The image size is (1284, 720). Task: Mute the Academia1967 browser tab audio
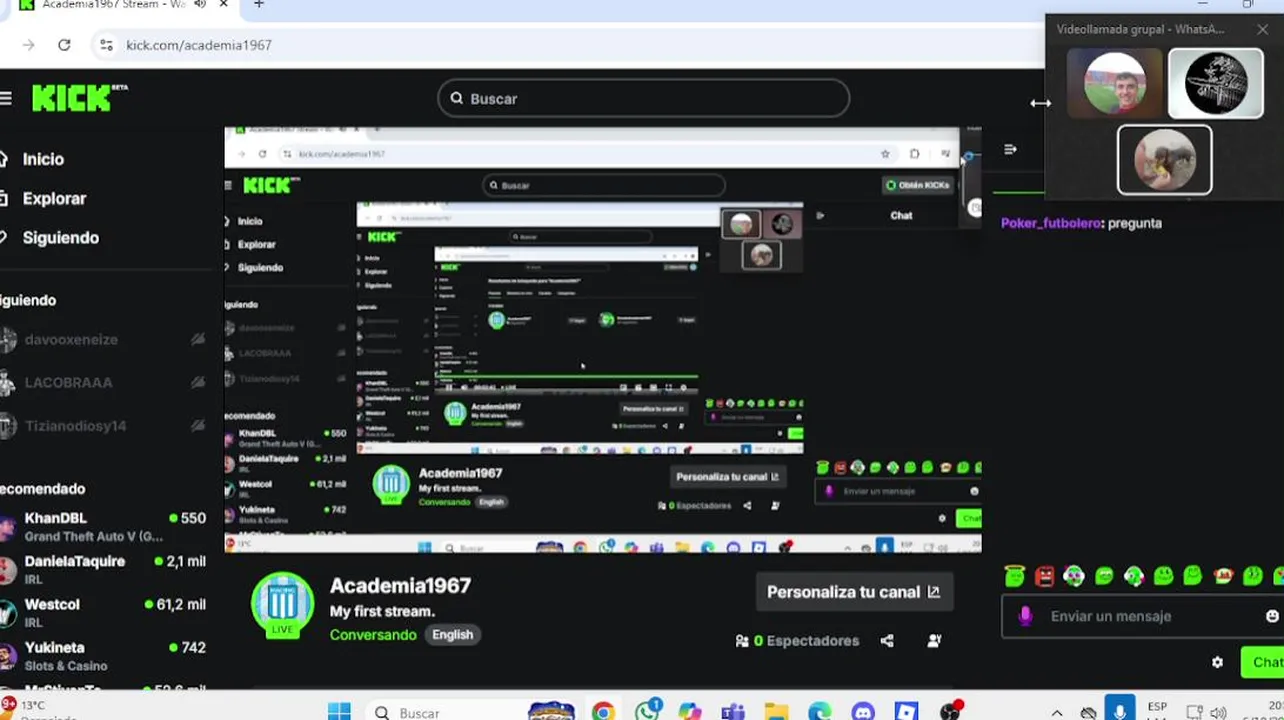pyautogui.click(x=200, y=5)
